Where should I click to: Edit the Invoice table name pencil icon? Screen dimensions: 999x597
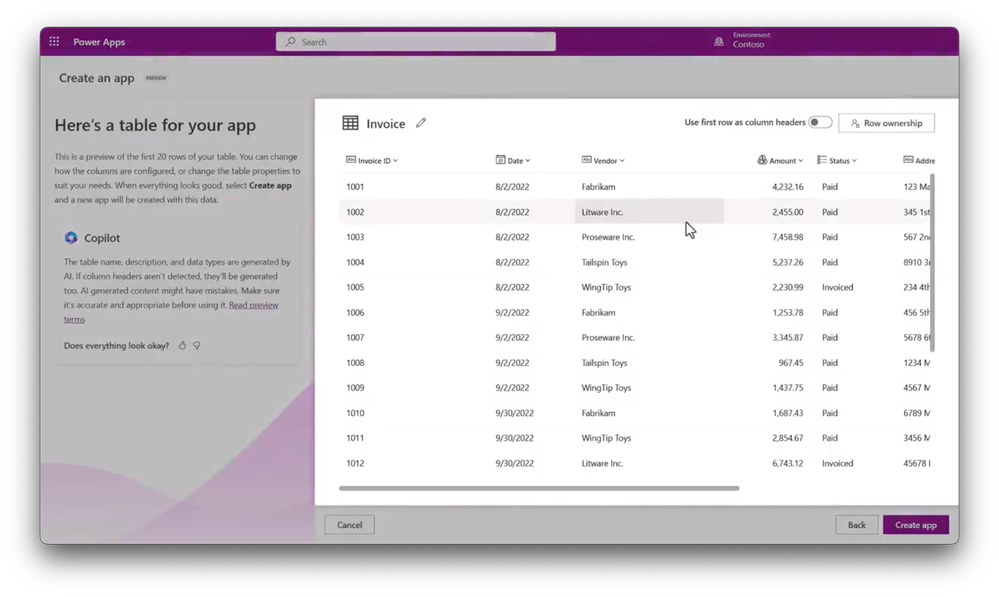click(420, 123)
